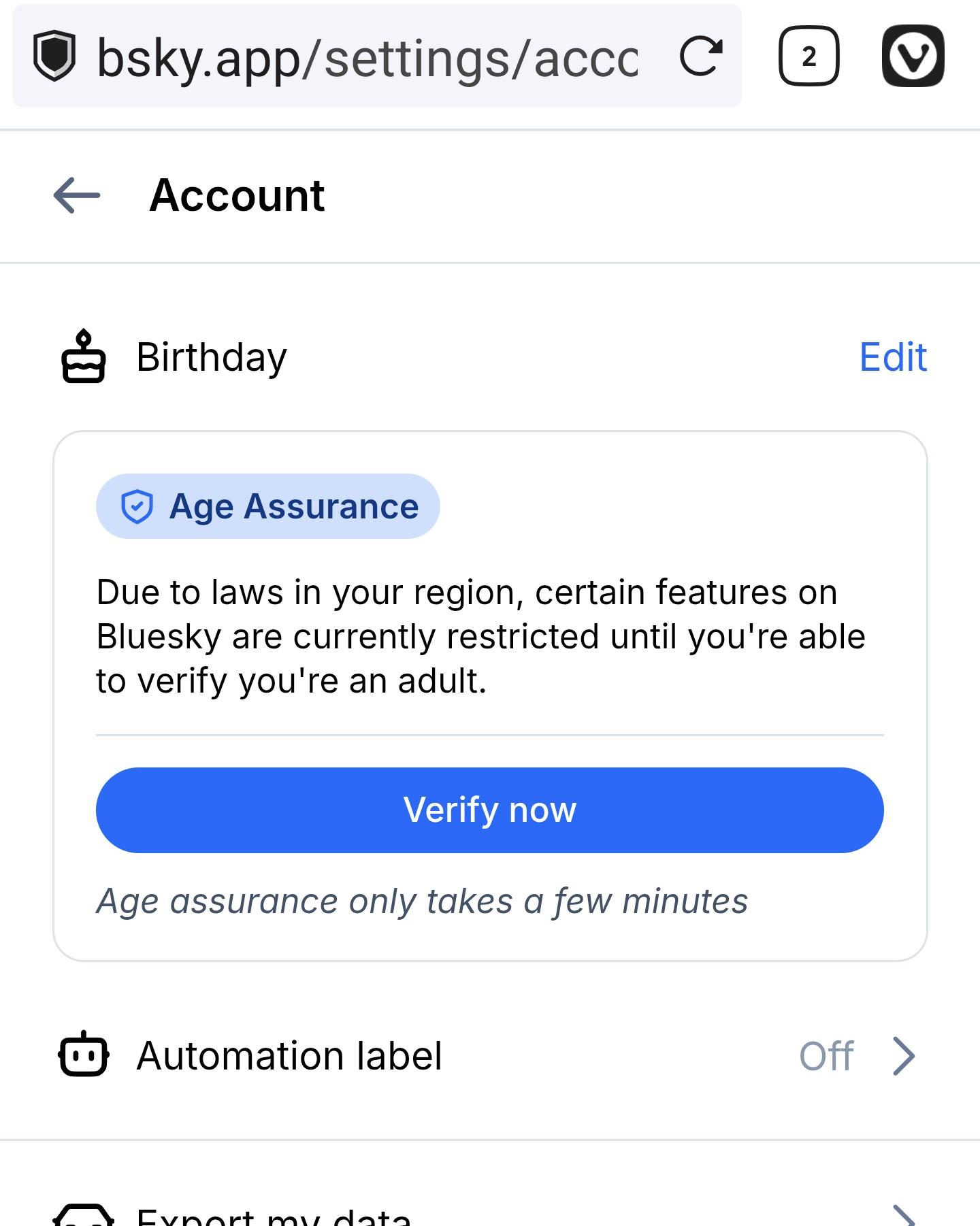Image resolution: width=980 pixels, height=1226 pixels.
Task: Select the robot icon beside Automation label
Action: point(82,1057)
